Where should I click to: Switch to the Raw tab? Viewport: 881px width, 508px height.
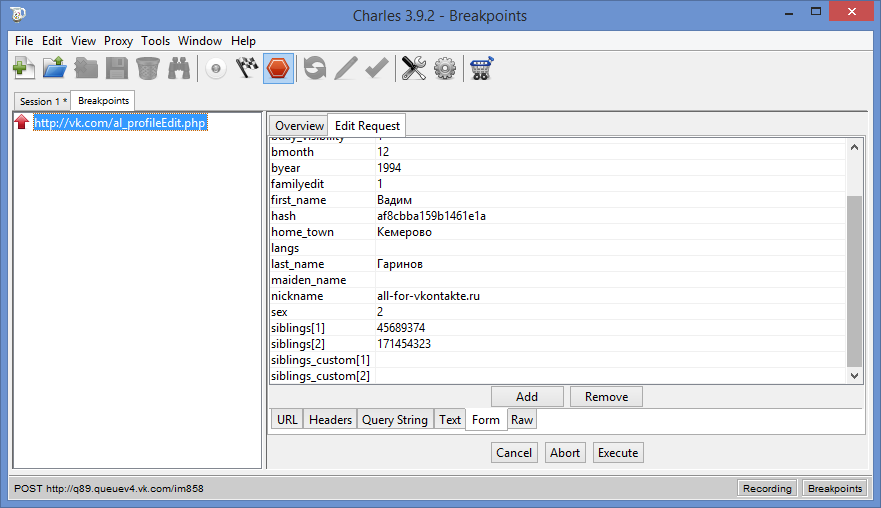pos(522,420)
